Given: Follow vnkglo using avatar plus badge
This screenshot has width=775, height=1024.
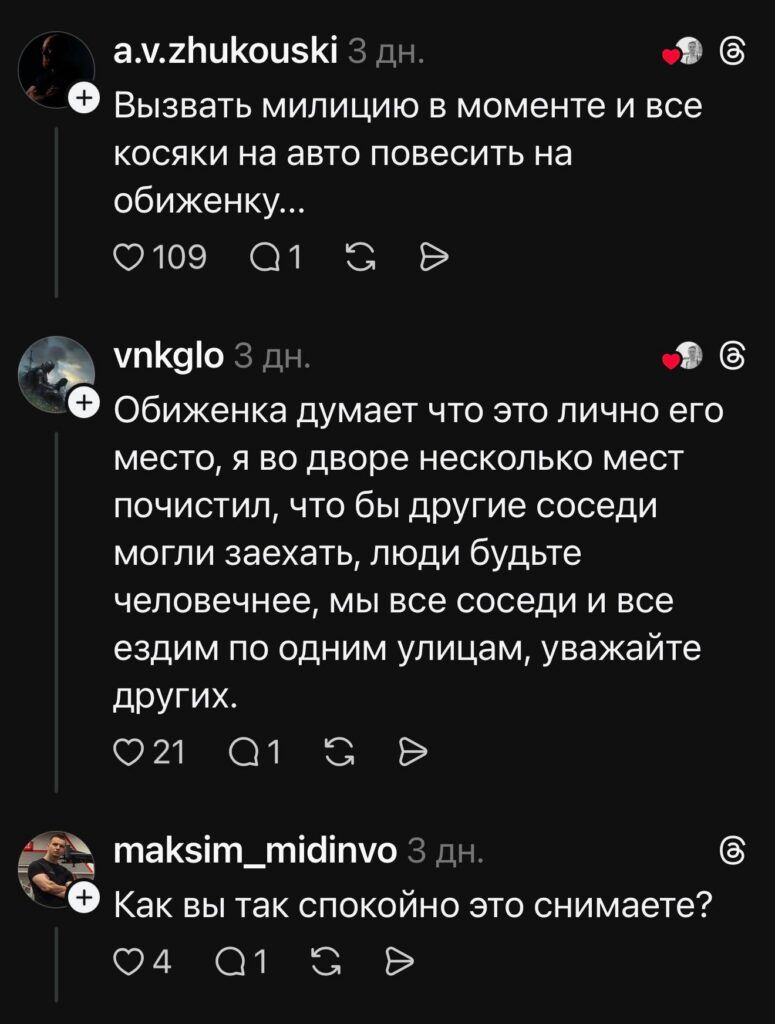Looking at the screenshot, I should tap(85, 401).
